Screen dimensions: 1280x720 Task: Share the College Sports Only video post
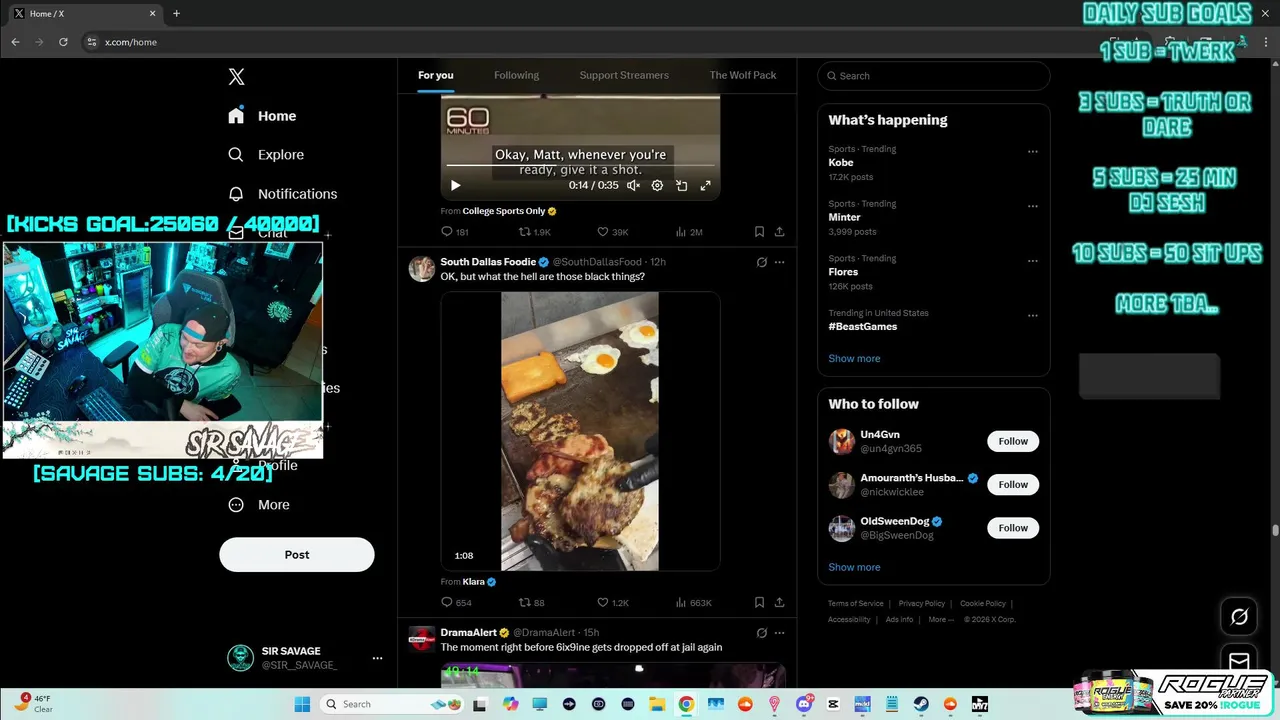click(779, 232)
